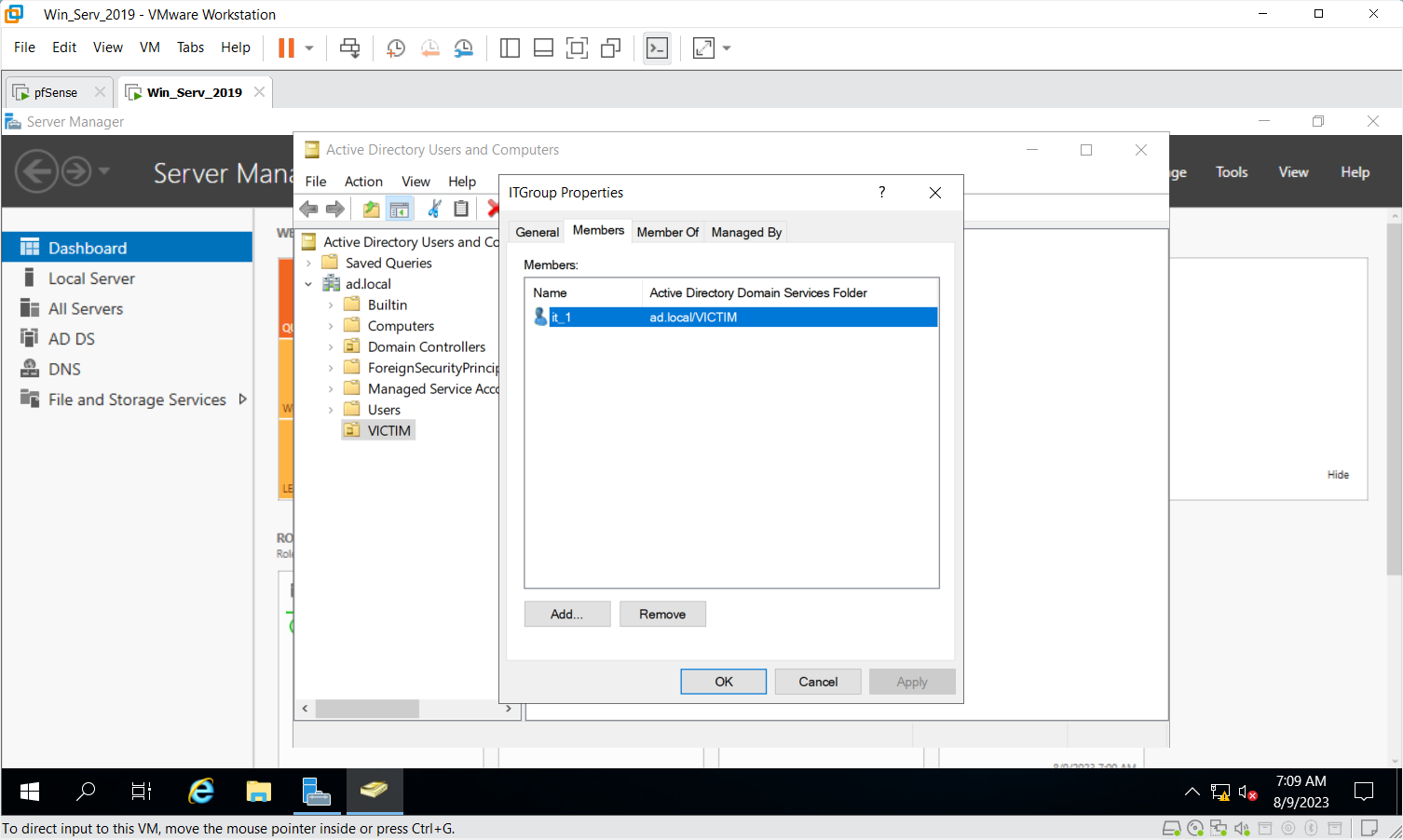Open the Action menu in Active Directory Users

point(363,182)
